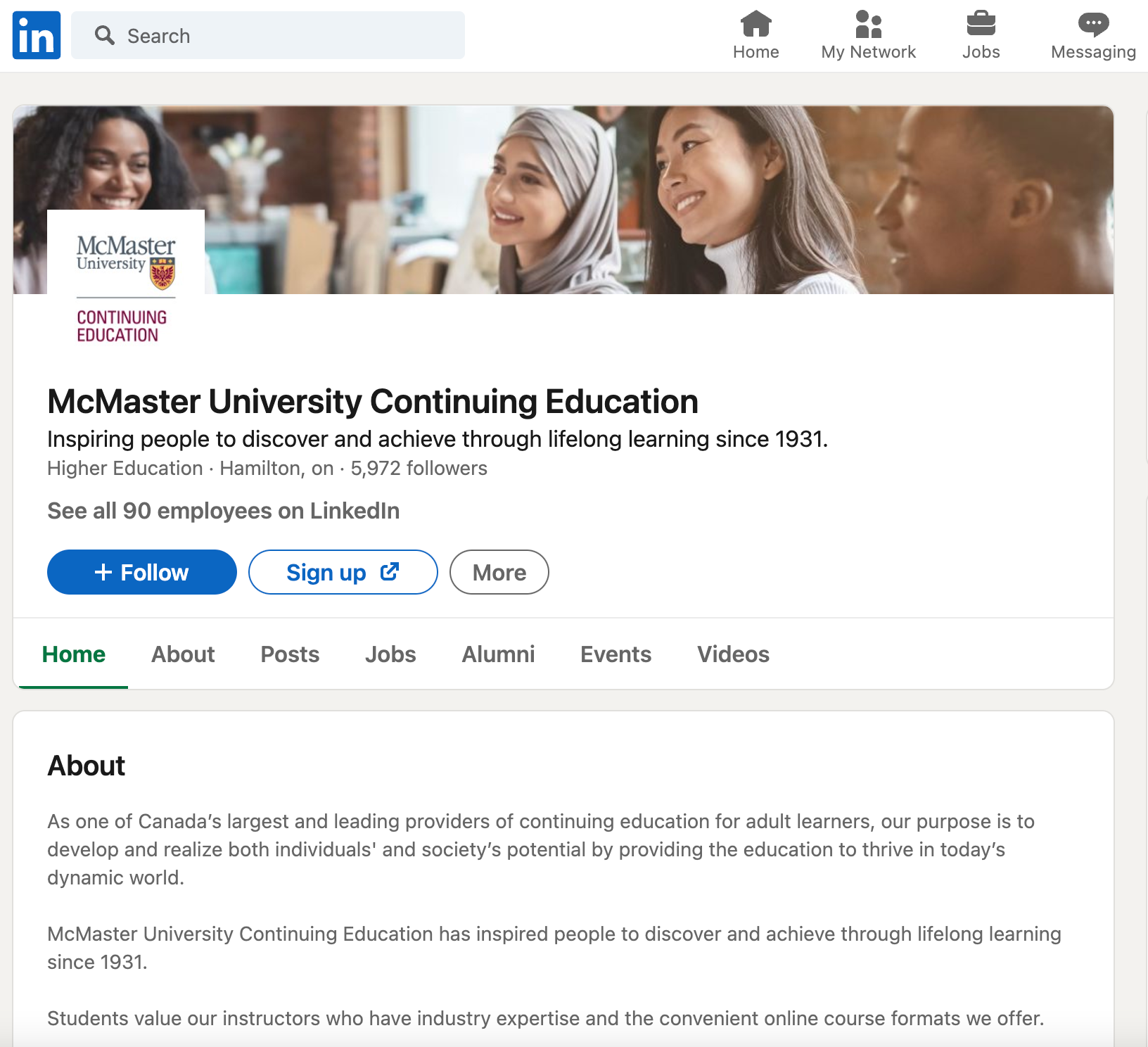Screen dimensions: 1148x1047
Task: Click paragraph starting 'Students value our instructors'
Action: point(546,1018)
